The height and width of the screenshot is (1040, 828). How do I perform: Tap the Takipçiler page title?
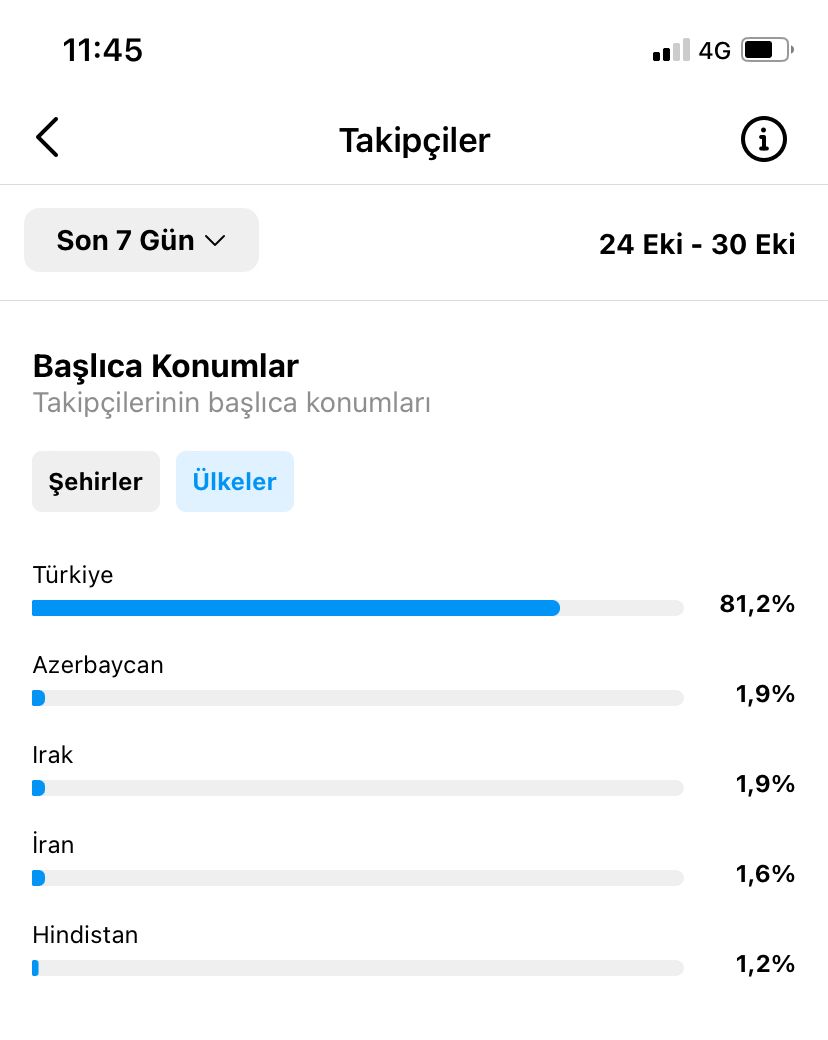[x=415, y=140]
